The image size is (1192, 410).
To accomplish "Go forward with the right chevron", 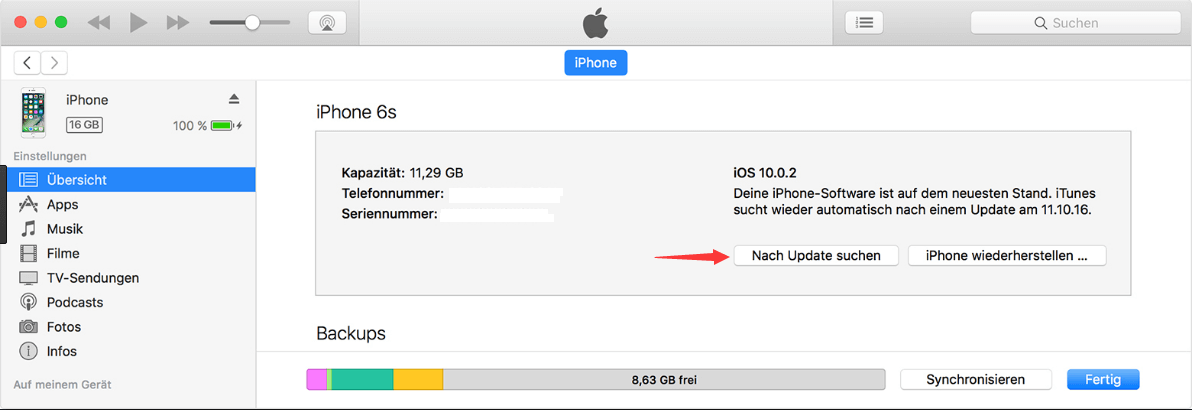I will (54, 62).
